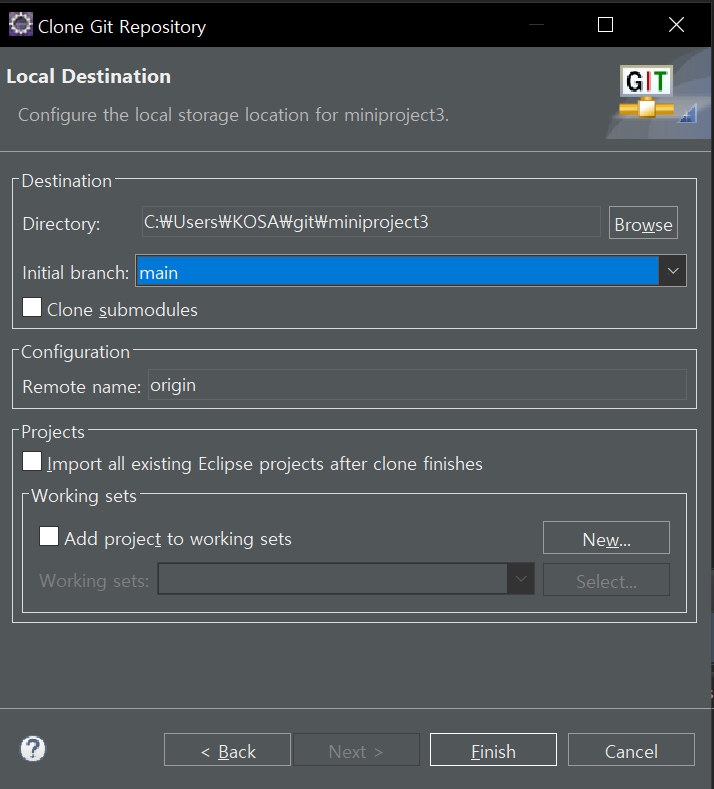The height and width of the screenshot is (789, 714).
Task: Tick Add project to working sets
Action: point(49,536)
